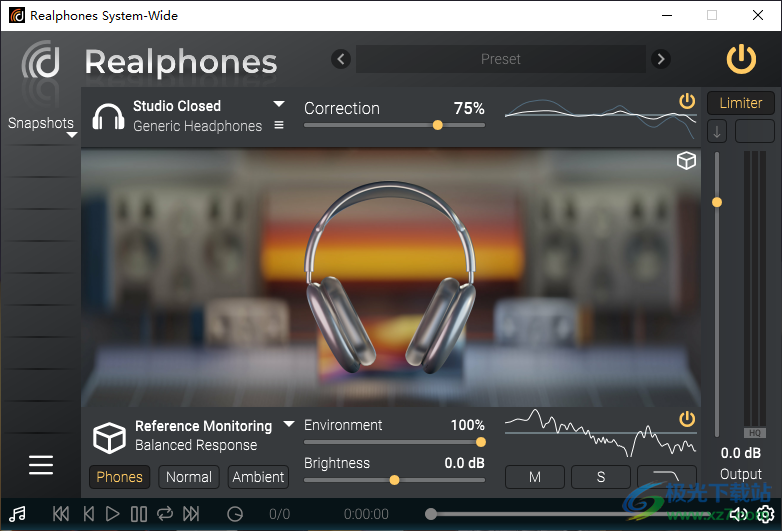Toggle the Correction section power button
782x531 pixels.
(x=687, y=101)
